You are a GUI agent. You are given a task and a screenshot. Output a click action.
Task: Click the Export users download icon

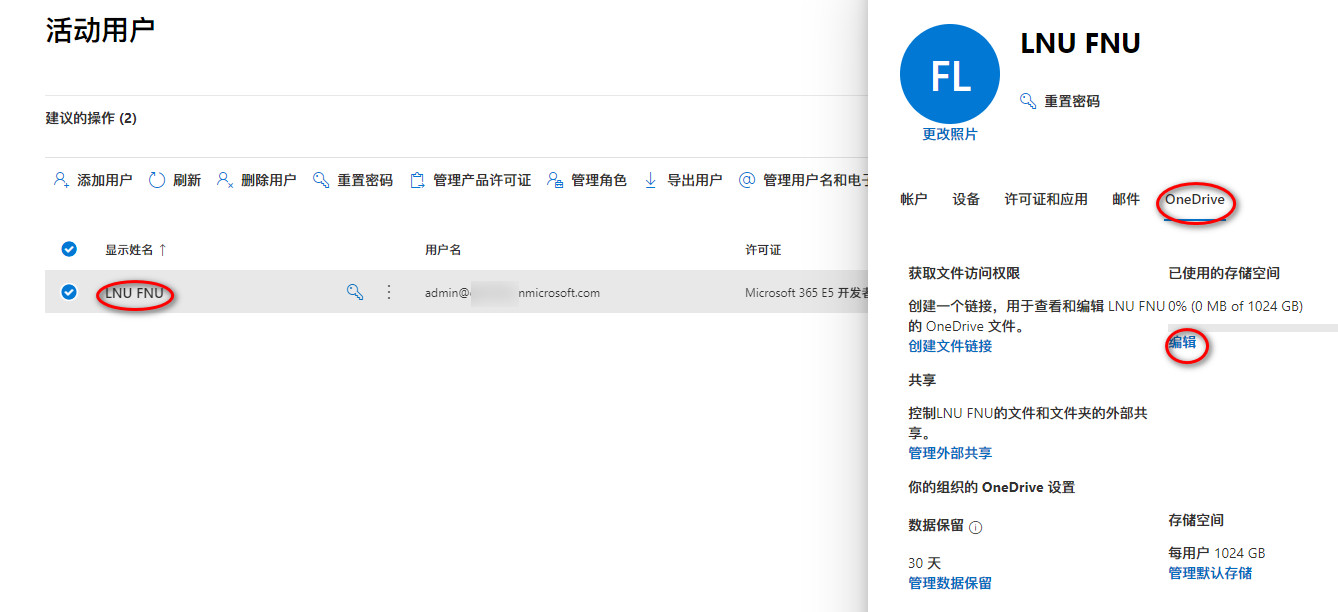click(x=651, y=180)
